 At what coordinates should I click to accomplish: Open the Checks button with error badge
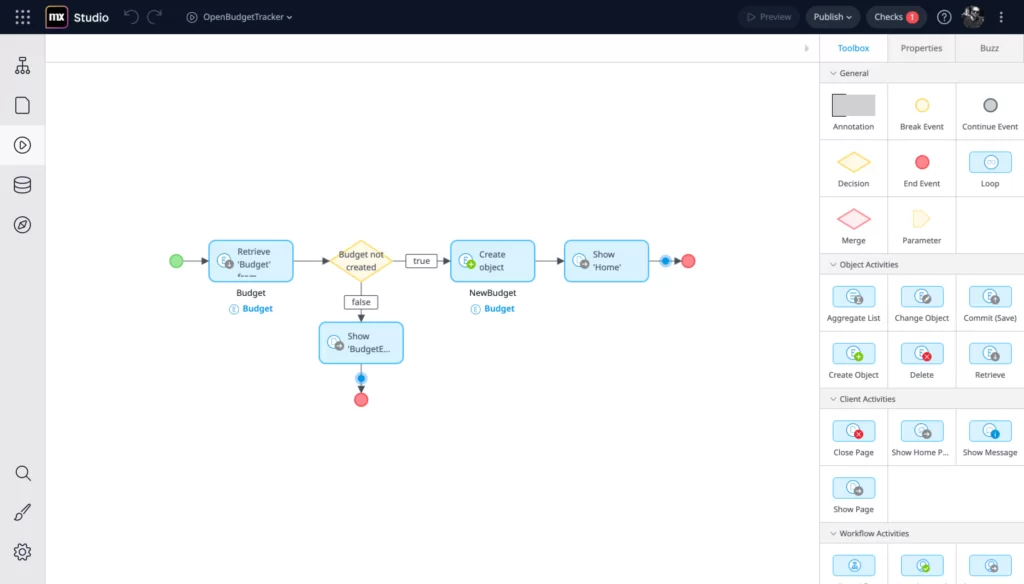pyautogui.click(x=895, y=17)
